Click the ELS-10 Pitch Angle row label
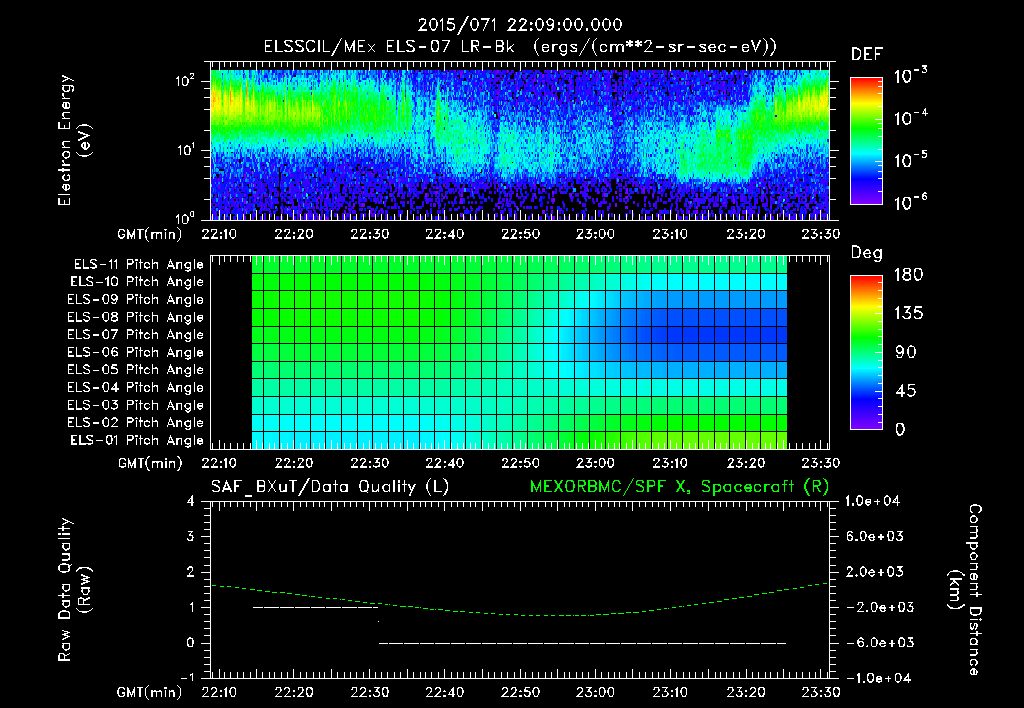 point(137,282)
